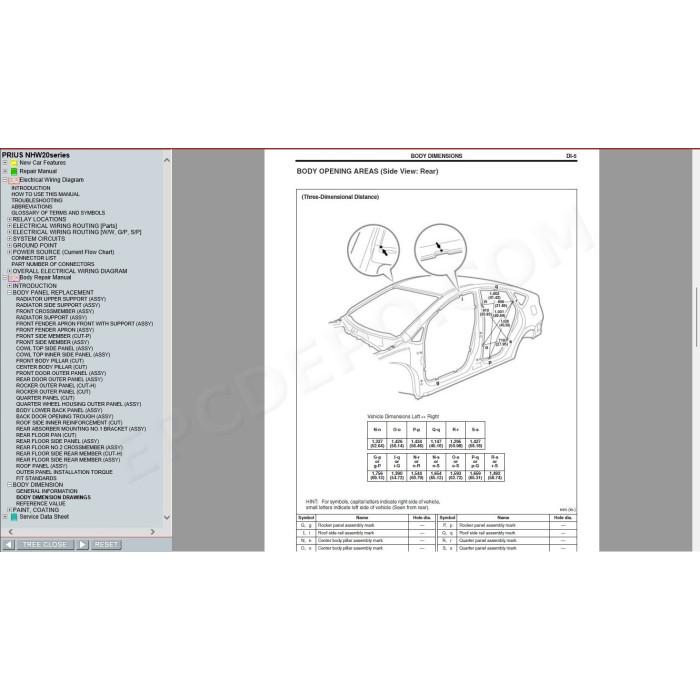Click the teal Service Data Sheet book icon

click(x=14, y=517)
